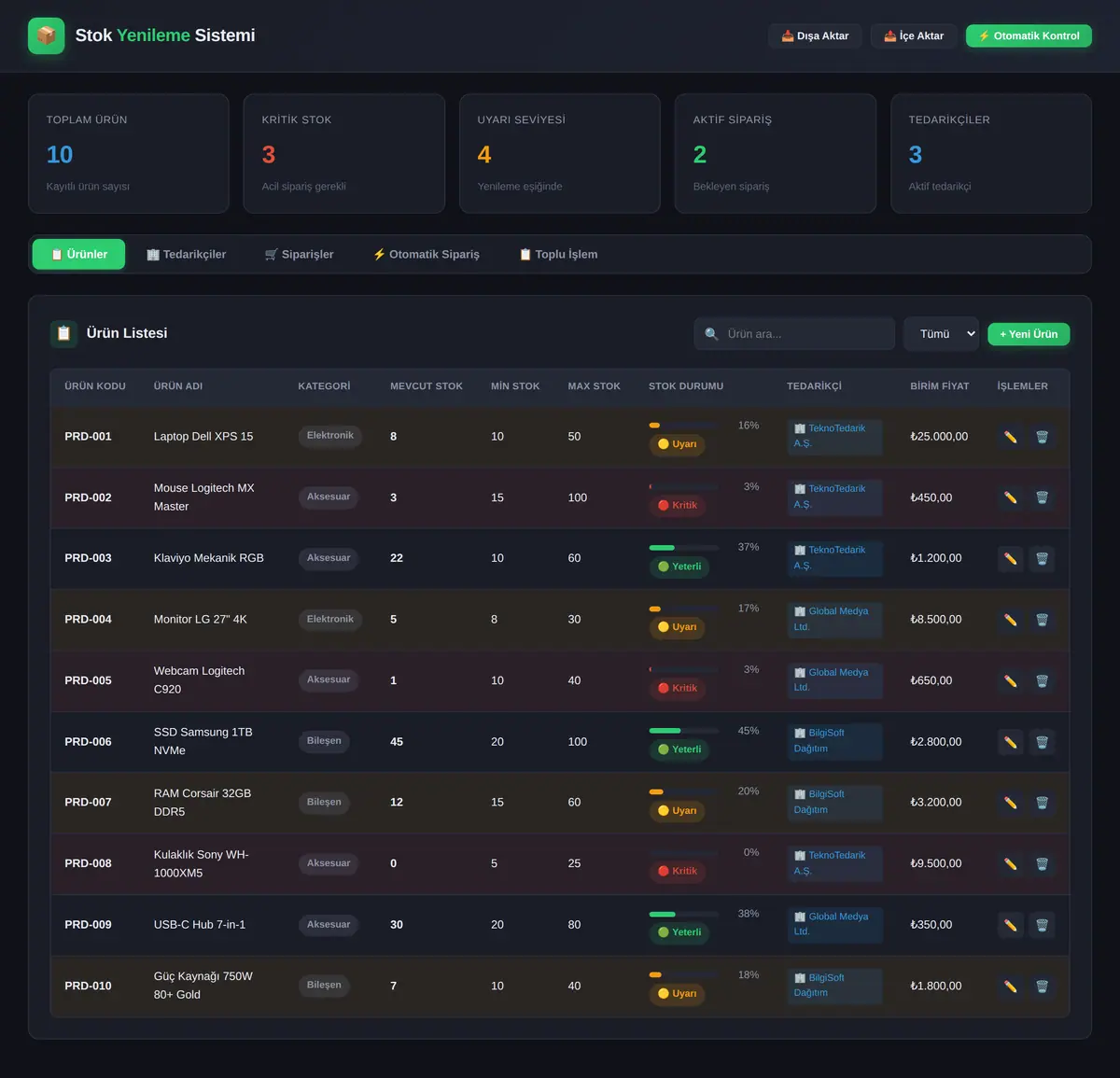Click the Dışa Aktar export button

[815, 35]
